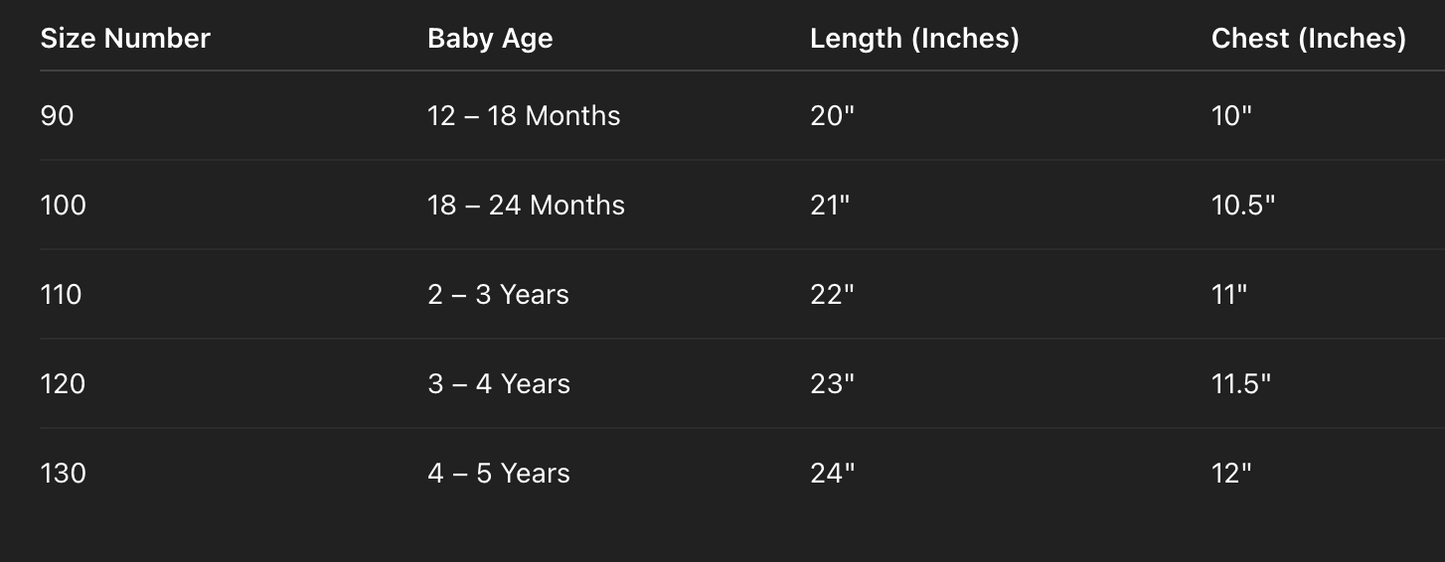This screenshot has width=1445, height=562.
Task: Click the Chest (Inches) column header
Action: (1308, 38)
